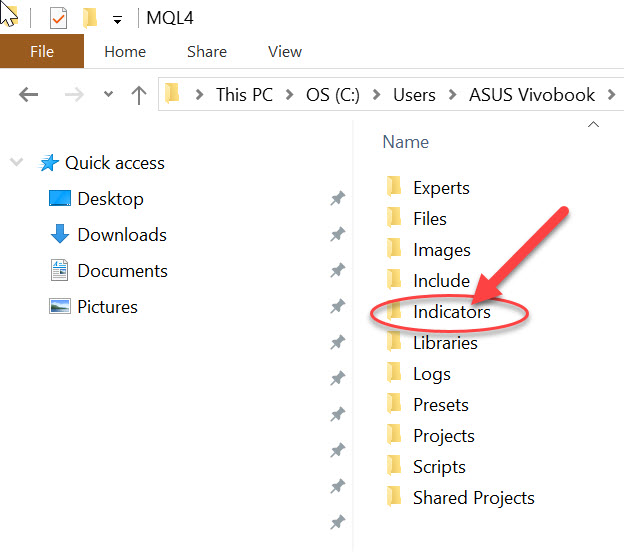Go up one folder level
This screenshot has height=553, width=624.
[138, 95]
